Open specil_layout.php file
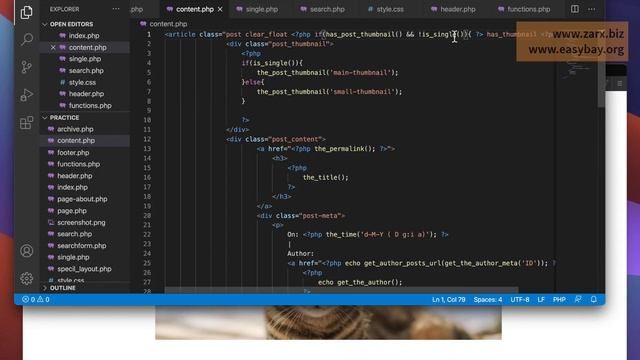This screenshot has width=640, height=360. click(84, 269)
